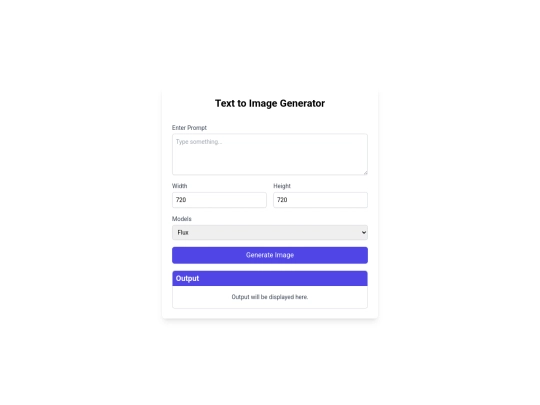Focus the Width input field

219,200
